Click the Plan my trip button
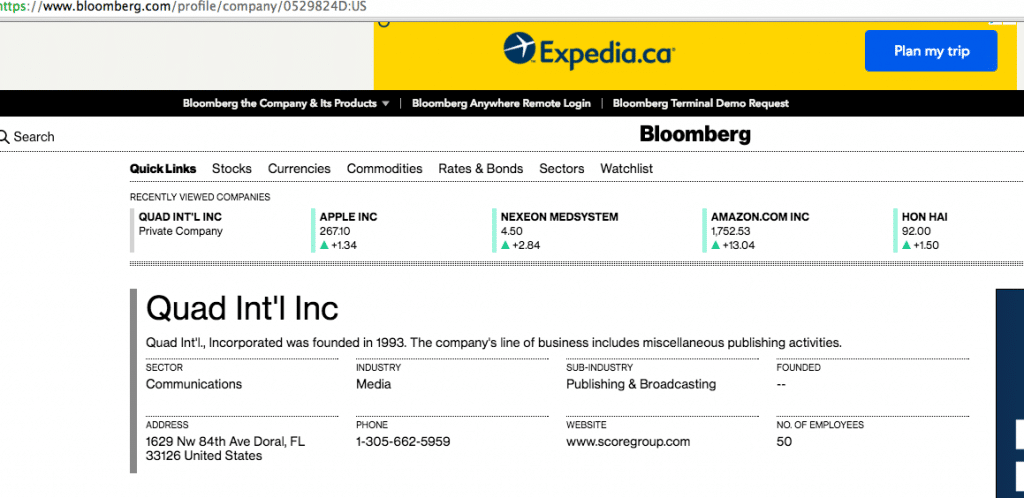The width and height of the screenshot is (1024, 498). 931,51
